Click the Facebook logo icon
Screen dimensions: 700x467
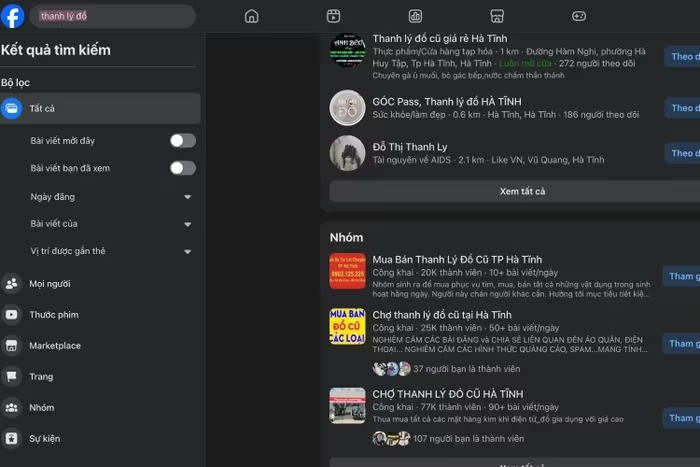point(12,16)
